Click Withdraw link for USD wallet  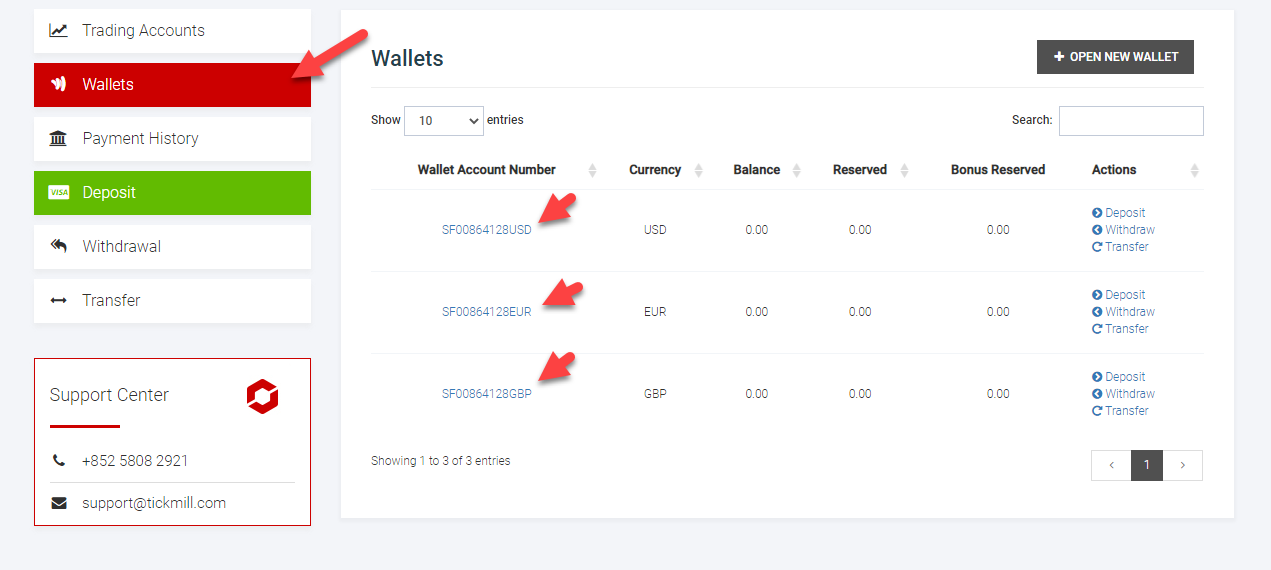[1123, 230]
